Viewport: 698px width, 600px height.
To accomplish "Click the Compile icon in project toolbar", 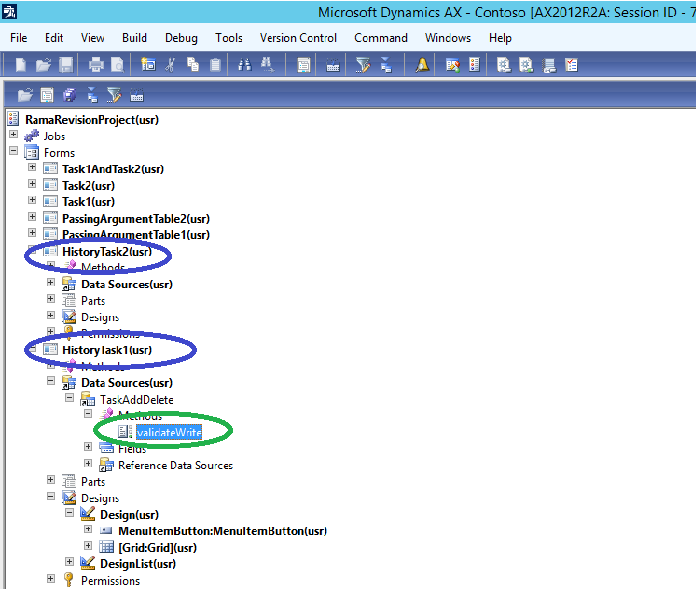I will point(137,95).
